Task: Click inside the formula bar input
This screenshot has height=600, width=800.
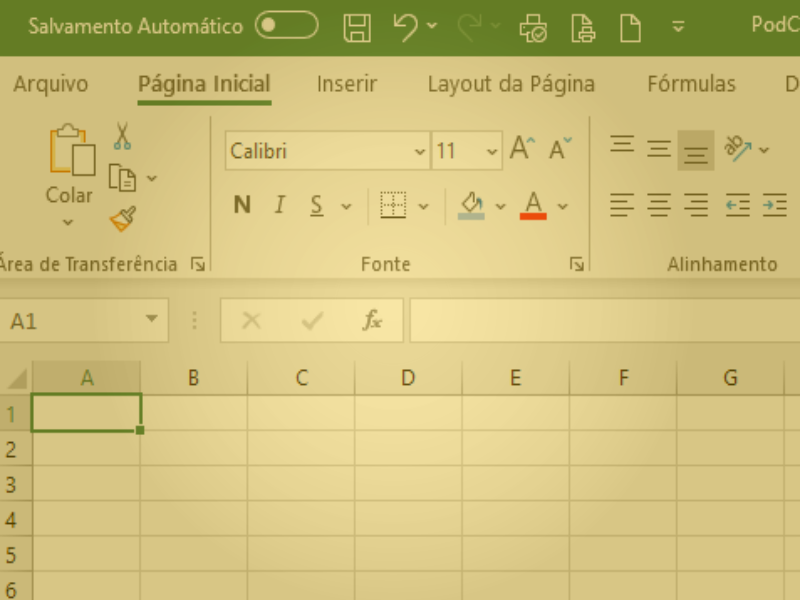Action: (605, 320)
